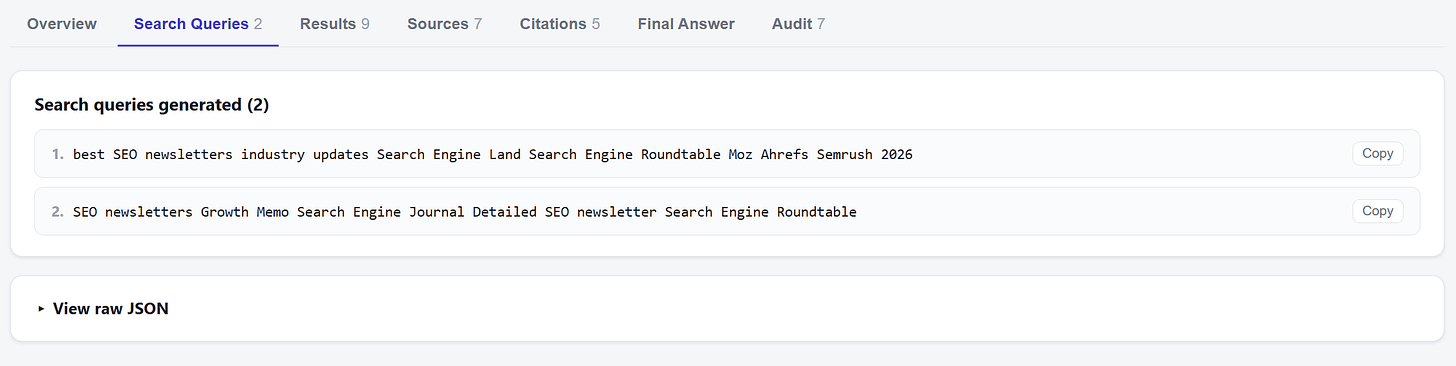Click the count 7 next to Audit

coord(821,24)
